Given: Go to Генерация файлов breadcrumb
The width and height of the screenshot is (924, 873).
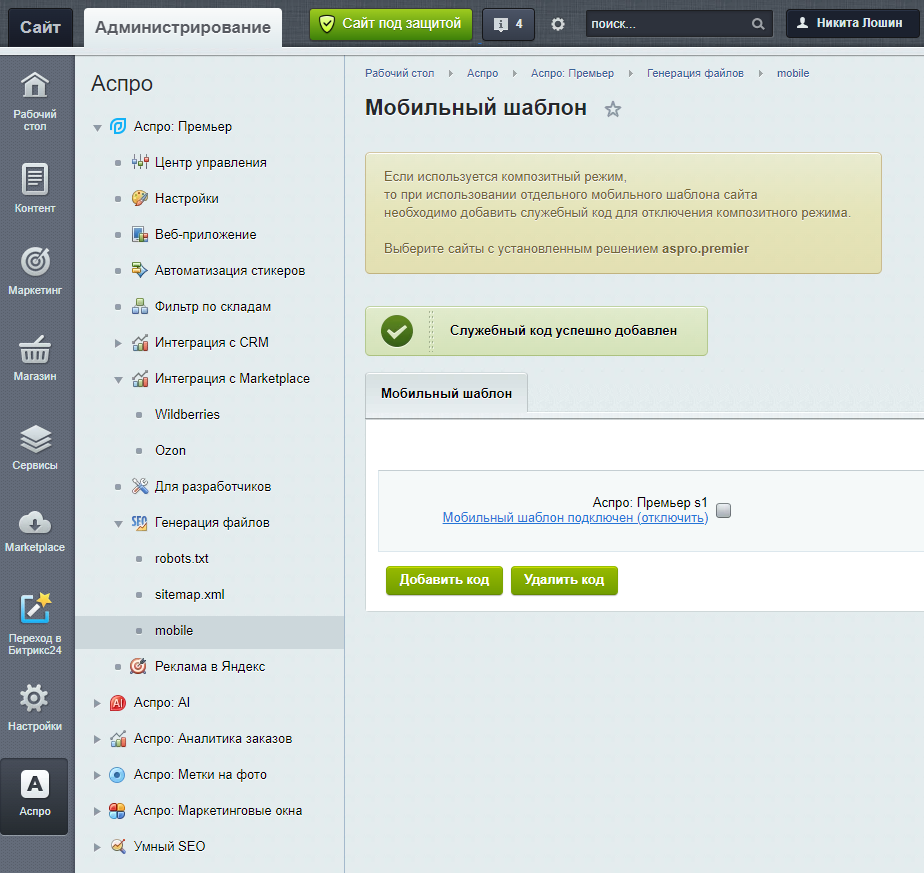Looking at the screenshot, I should tap(695, 73).
